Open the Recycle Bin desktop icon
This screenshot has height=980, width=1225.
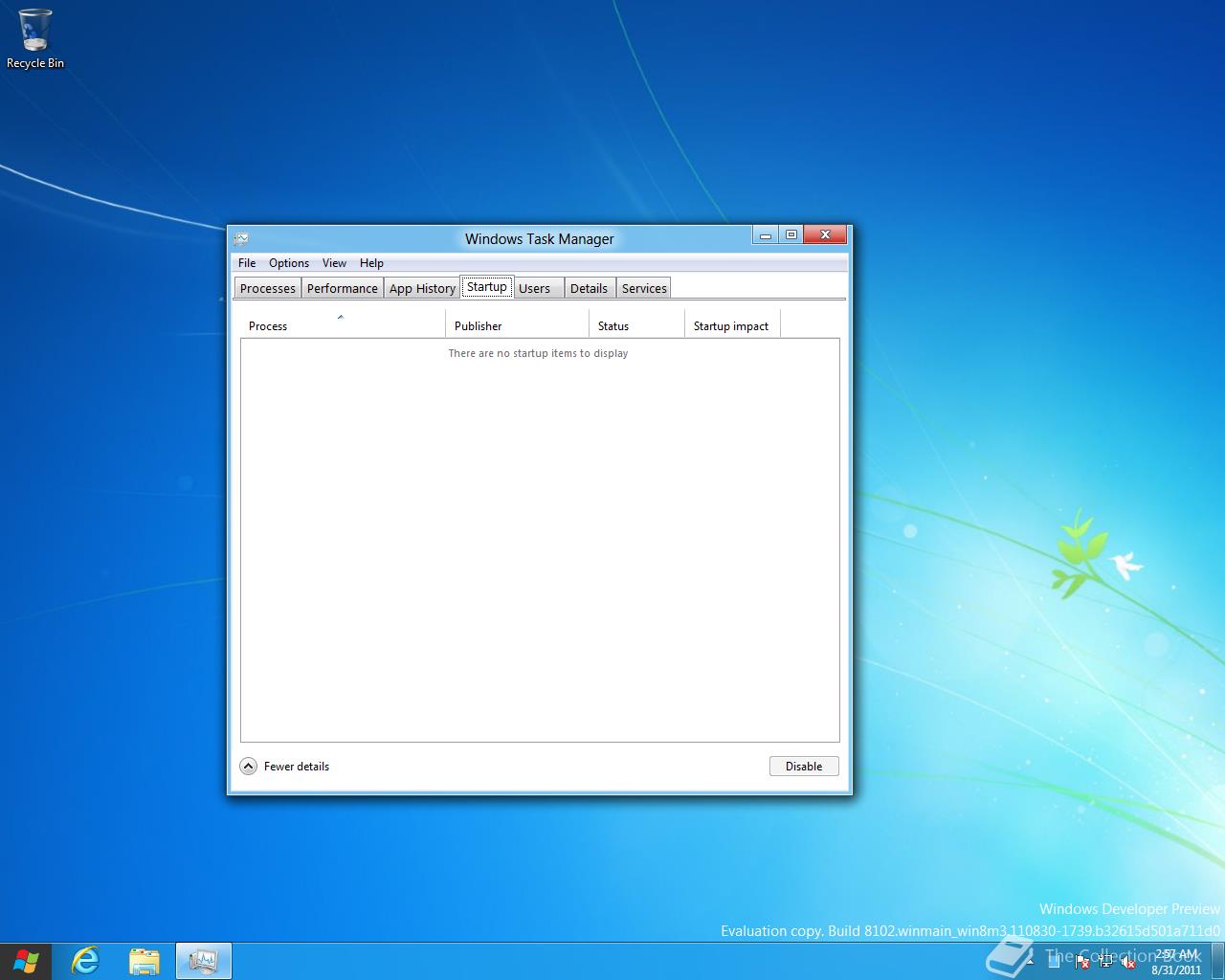[x=35, y=39]
